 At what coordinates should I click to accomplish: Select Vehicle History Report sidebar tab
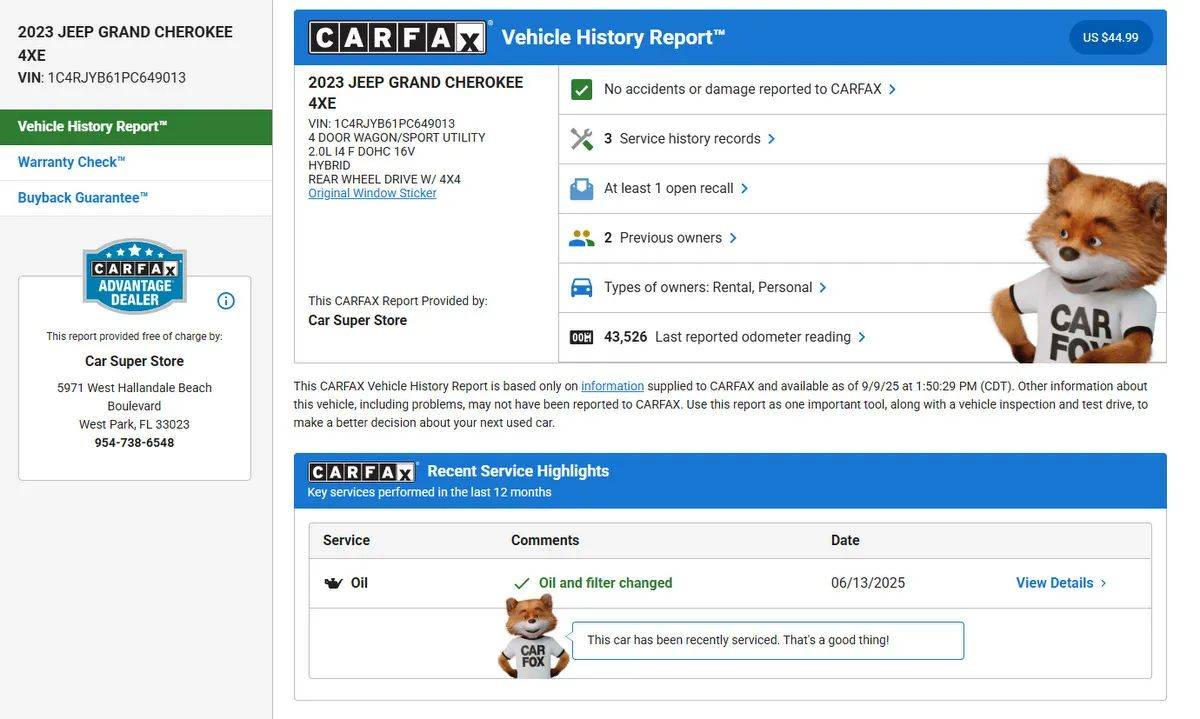[x=136, y=127]
